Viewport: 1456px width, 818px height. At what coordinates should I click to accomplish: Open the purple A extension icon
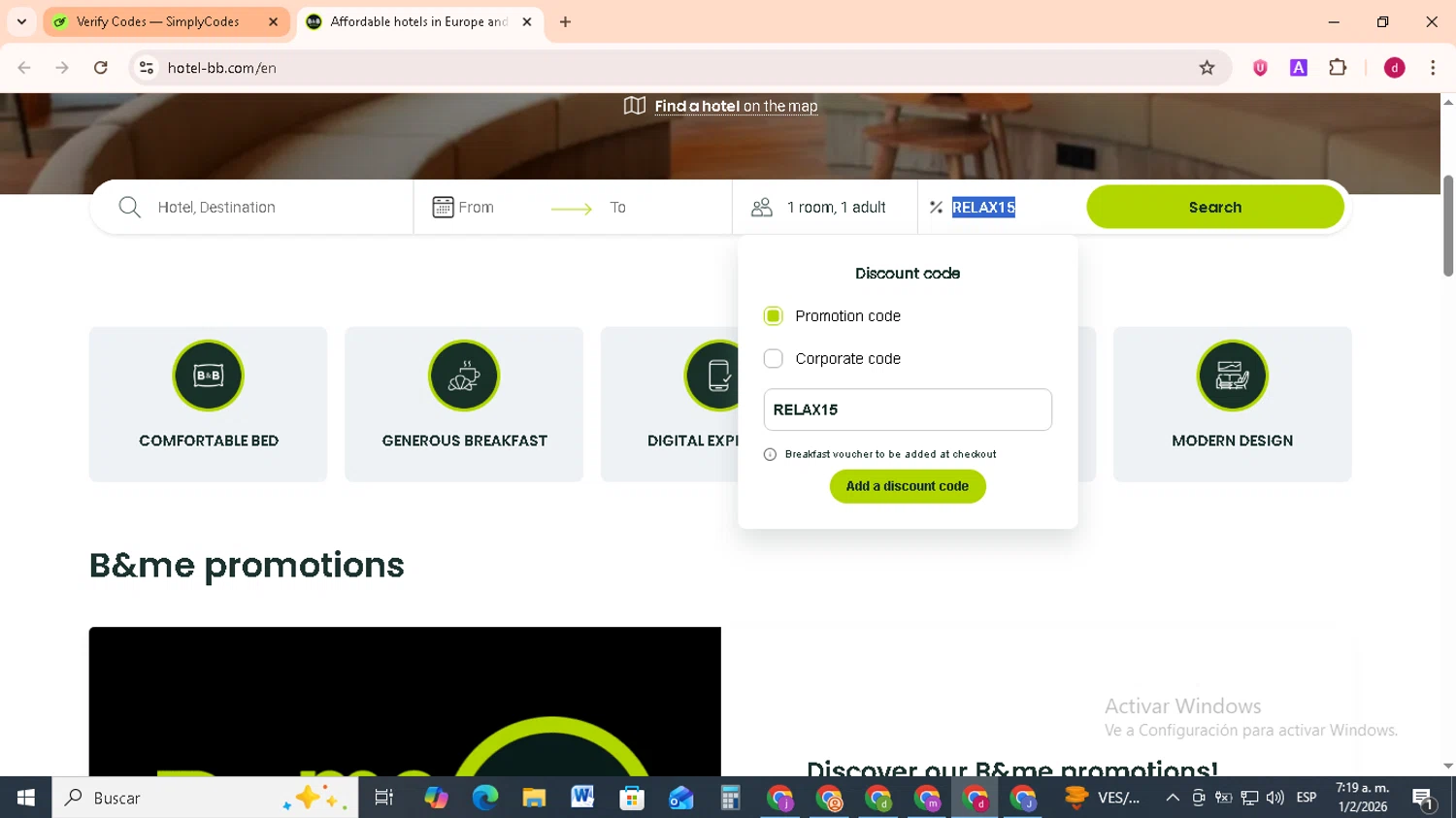[x=1299, y=68]
